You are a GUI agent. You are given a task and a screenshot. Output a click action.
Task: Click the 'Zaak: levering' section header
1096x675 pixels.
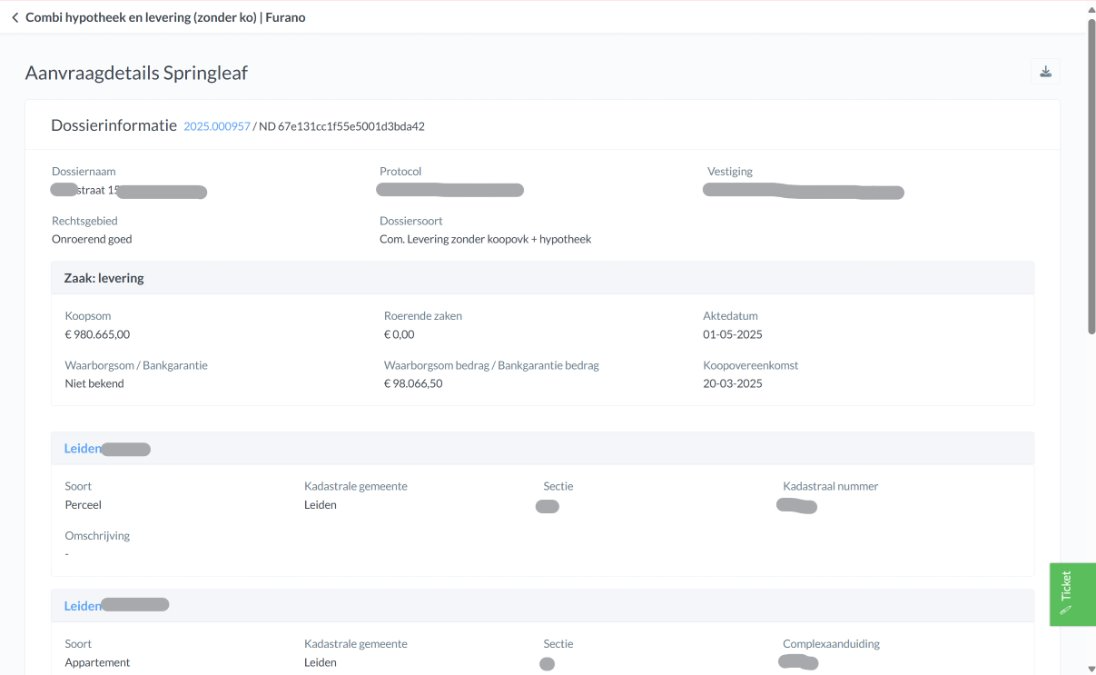97,278
